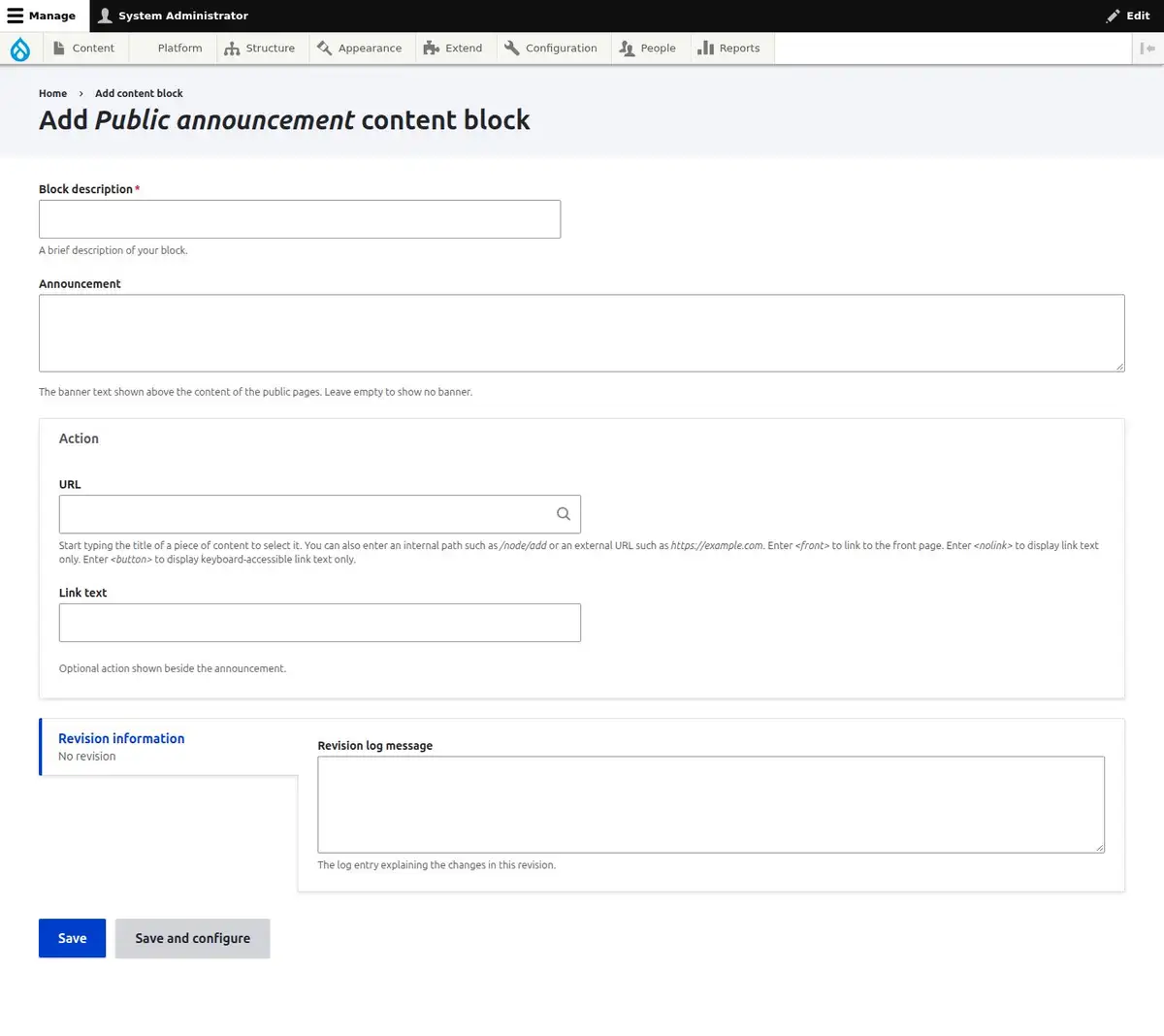The image size is (1164, 1036).
Task: Select the Revision information vertical tab
Action: point(169,747)
